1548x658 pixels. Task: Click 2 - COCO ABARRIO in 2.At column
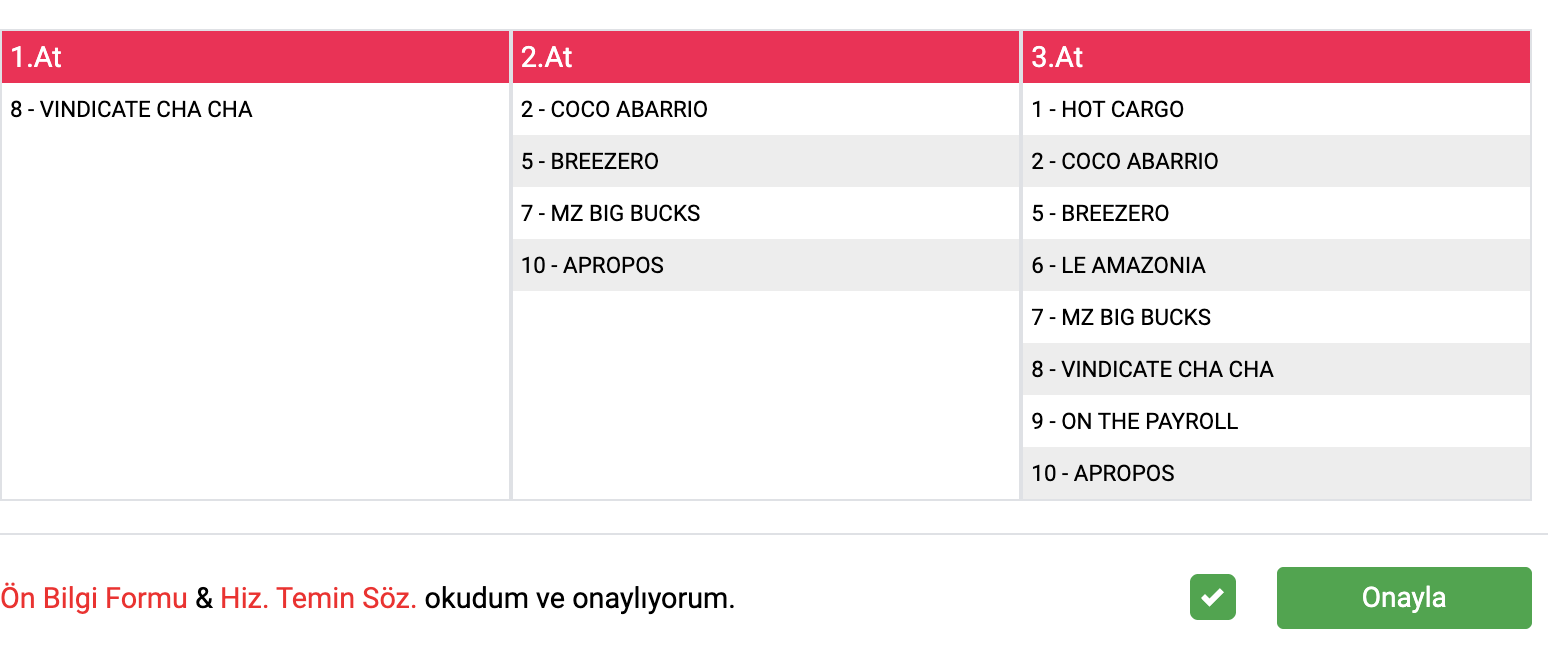pyautogui.click(x=614, y=110)
